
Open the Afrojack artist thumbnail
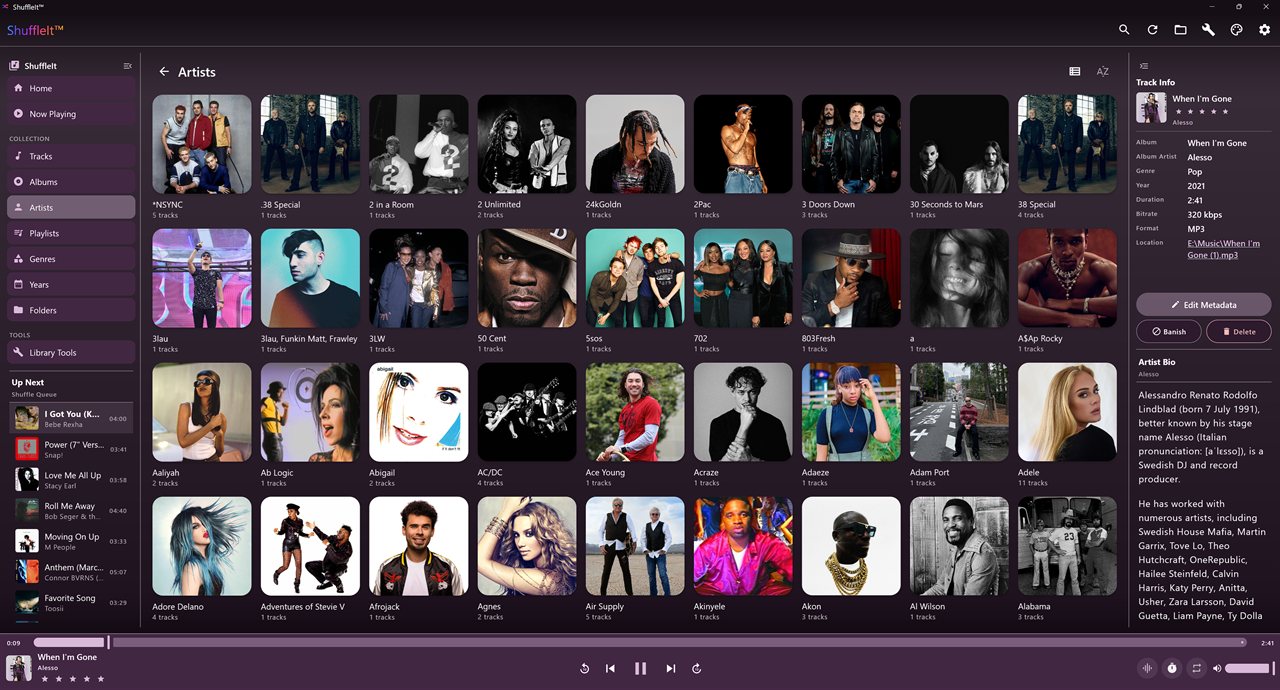(418, 546)
